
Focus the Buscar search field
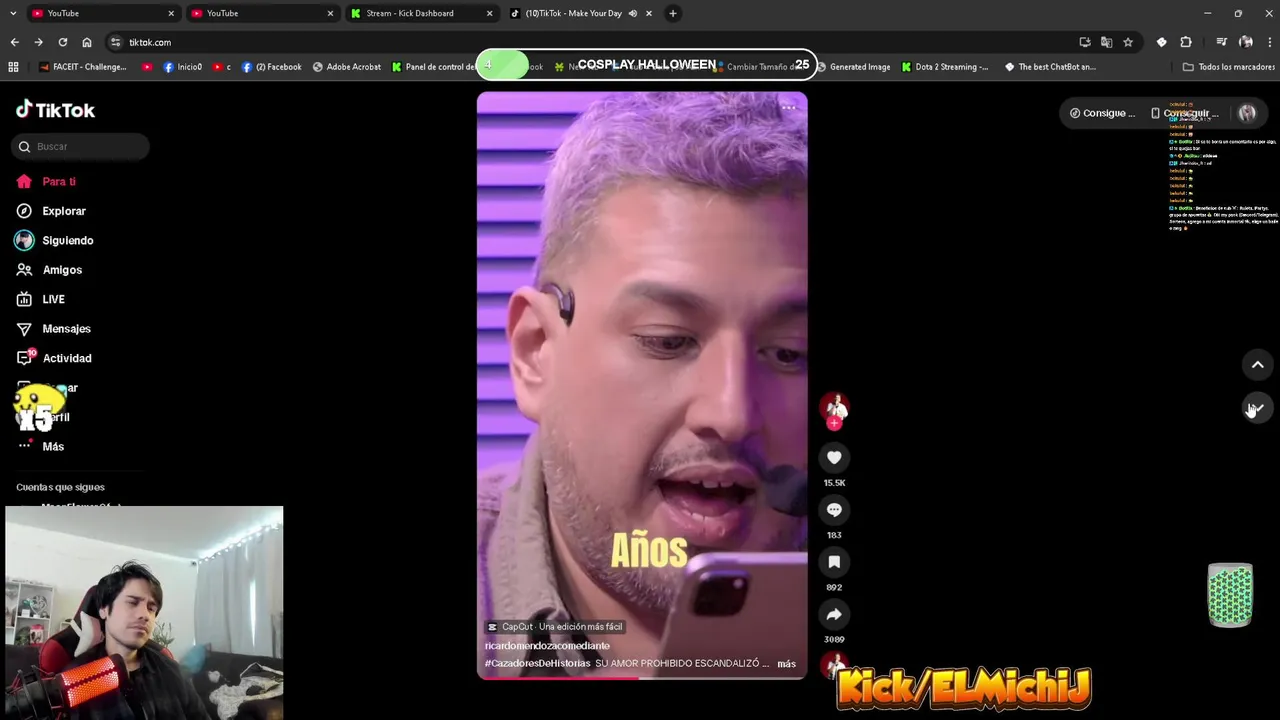[x=80, y=147]
